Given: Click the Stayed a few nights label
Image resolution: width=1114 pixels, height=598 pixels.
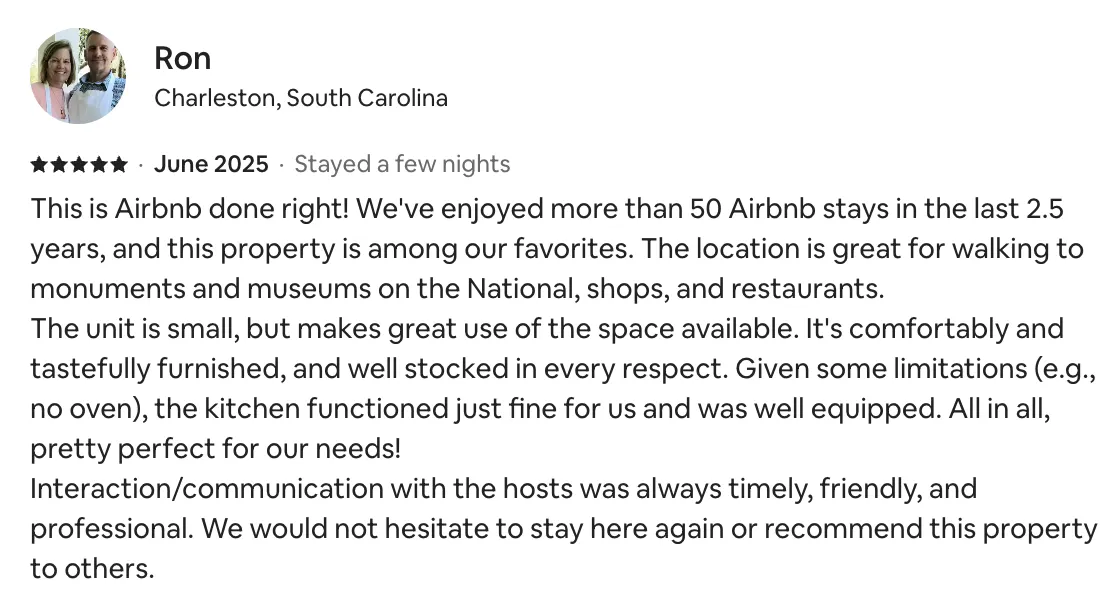Looking at the screenshot, I should (x=402, y=164).
